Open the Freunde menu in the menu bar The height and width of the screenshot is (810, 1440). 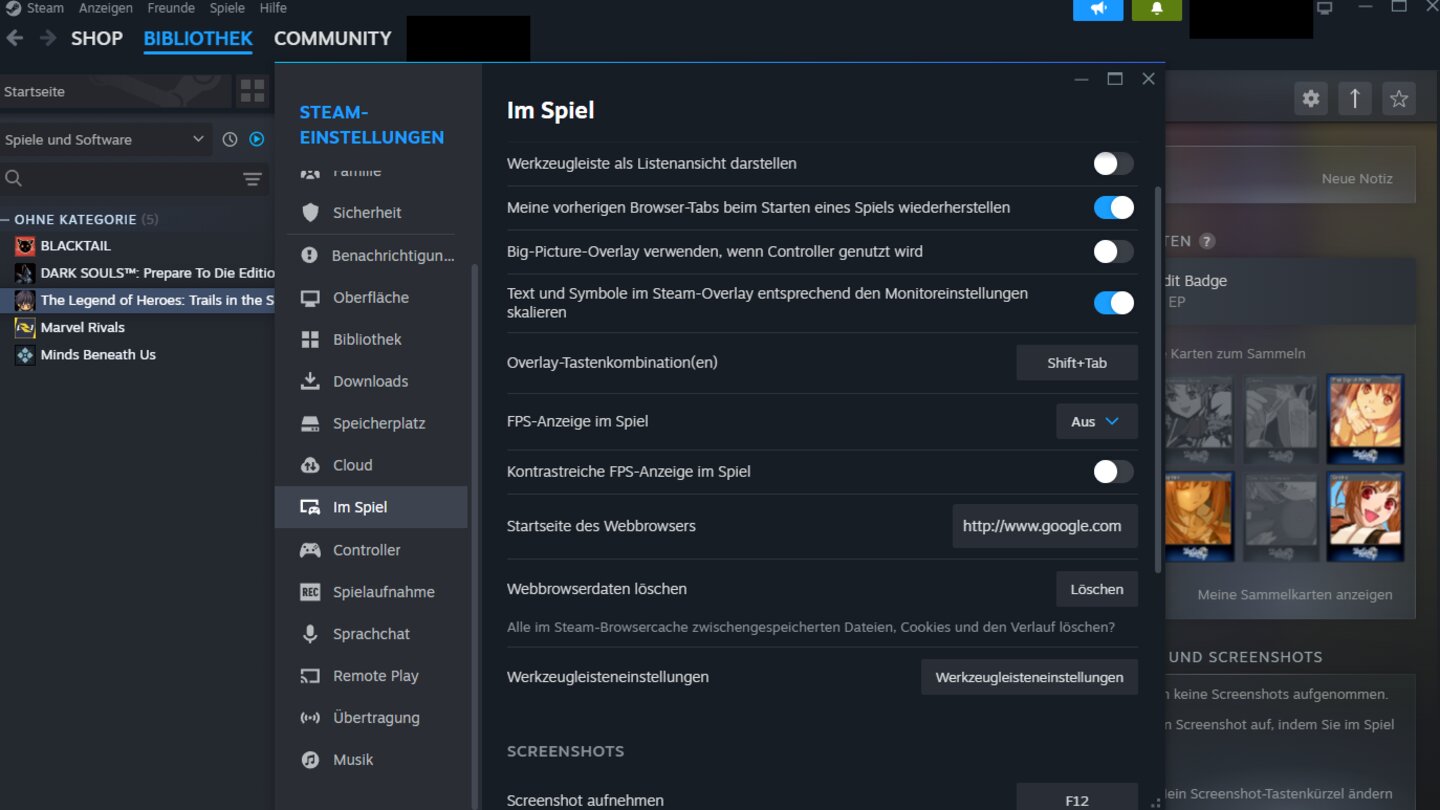pos(170,8)
